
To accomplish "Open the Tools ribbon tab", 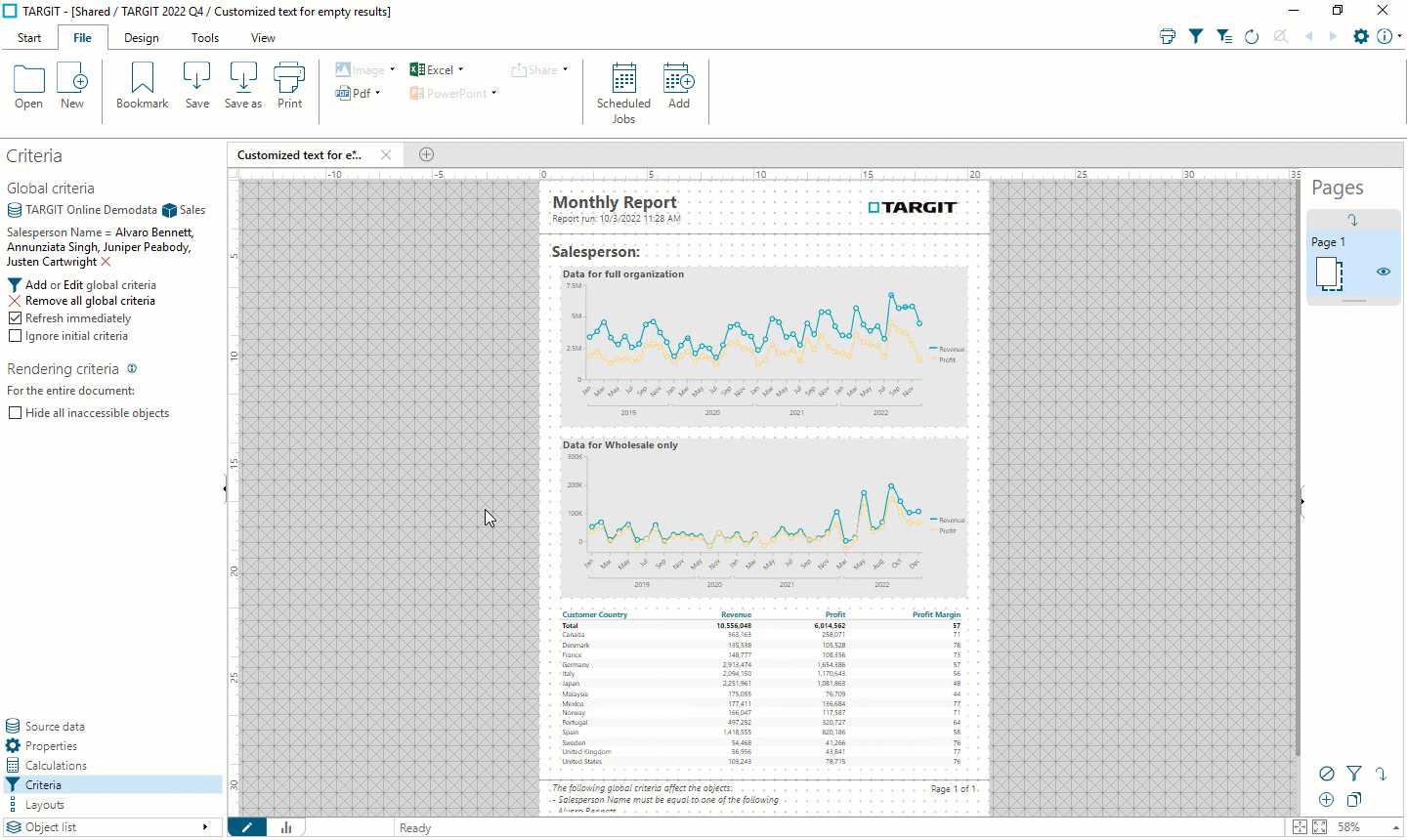I will tap(205, 38).
